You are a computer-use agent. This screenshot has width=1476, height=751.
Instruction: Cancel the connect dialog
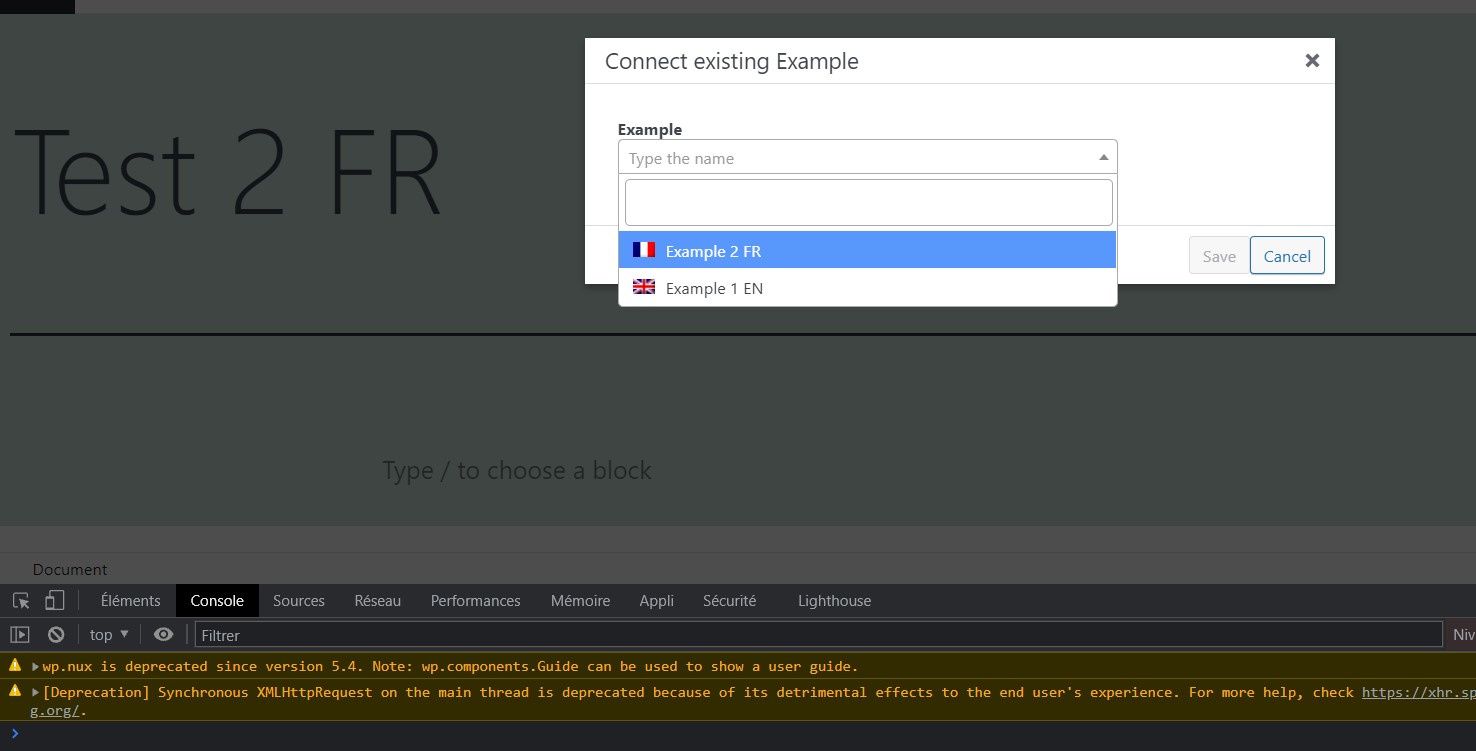(1287, 256)
